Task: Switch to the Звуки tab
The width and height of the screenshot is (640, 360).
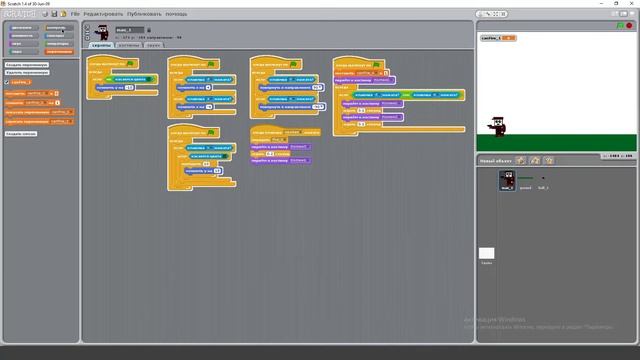Action: click(153, 45)
